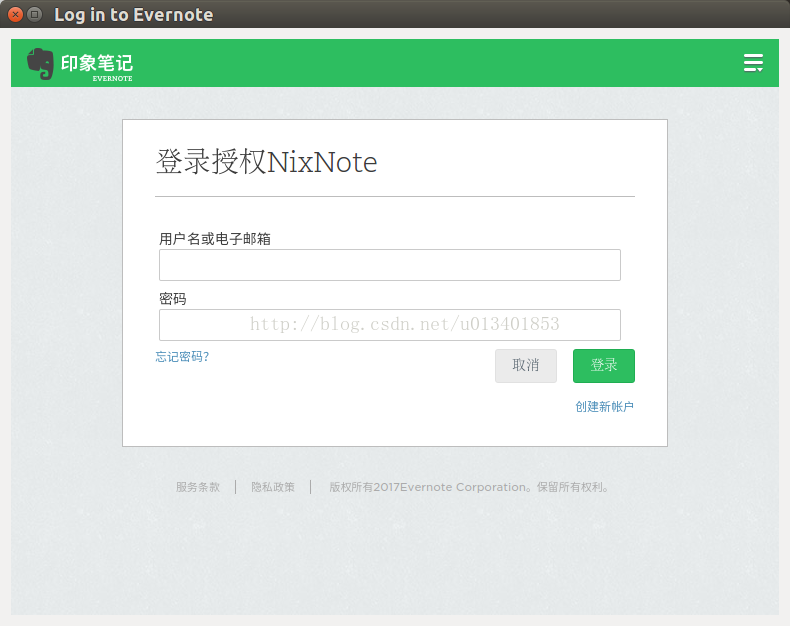This screenshot has width=790, height=626.
Task: Close the Log in to Evernote window
Action: [16, 14]
